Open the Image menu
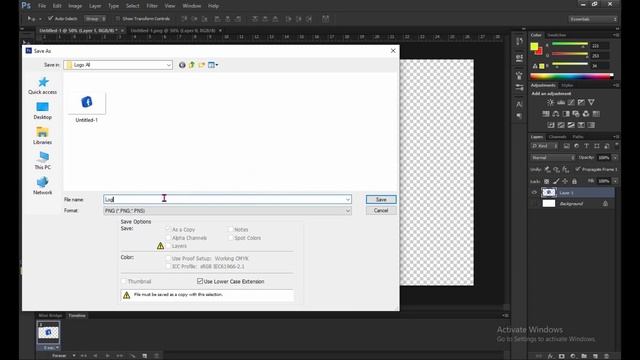 [x=75, y=6]
